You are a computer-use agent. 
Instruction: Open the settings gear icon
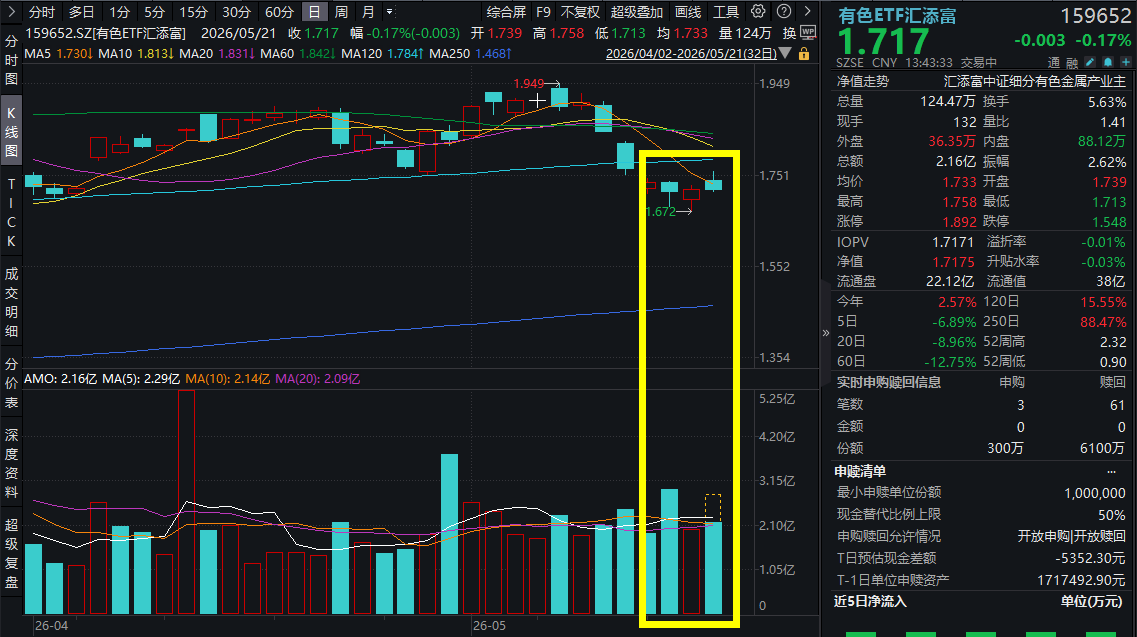758,11
